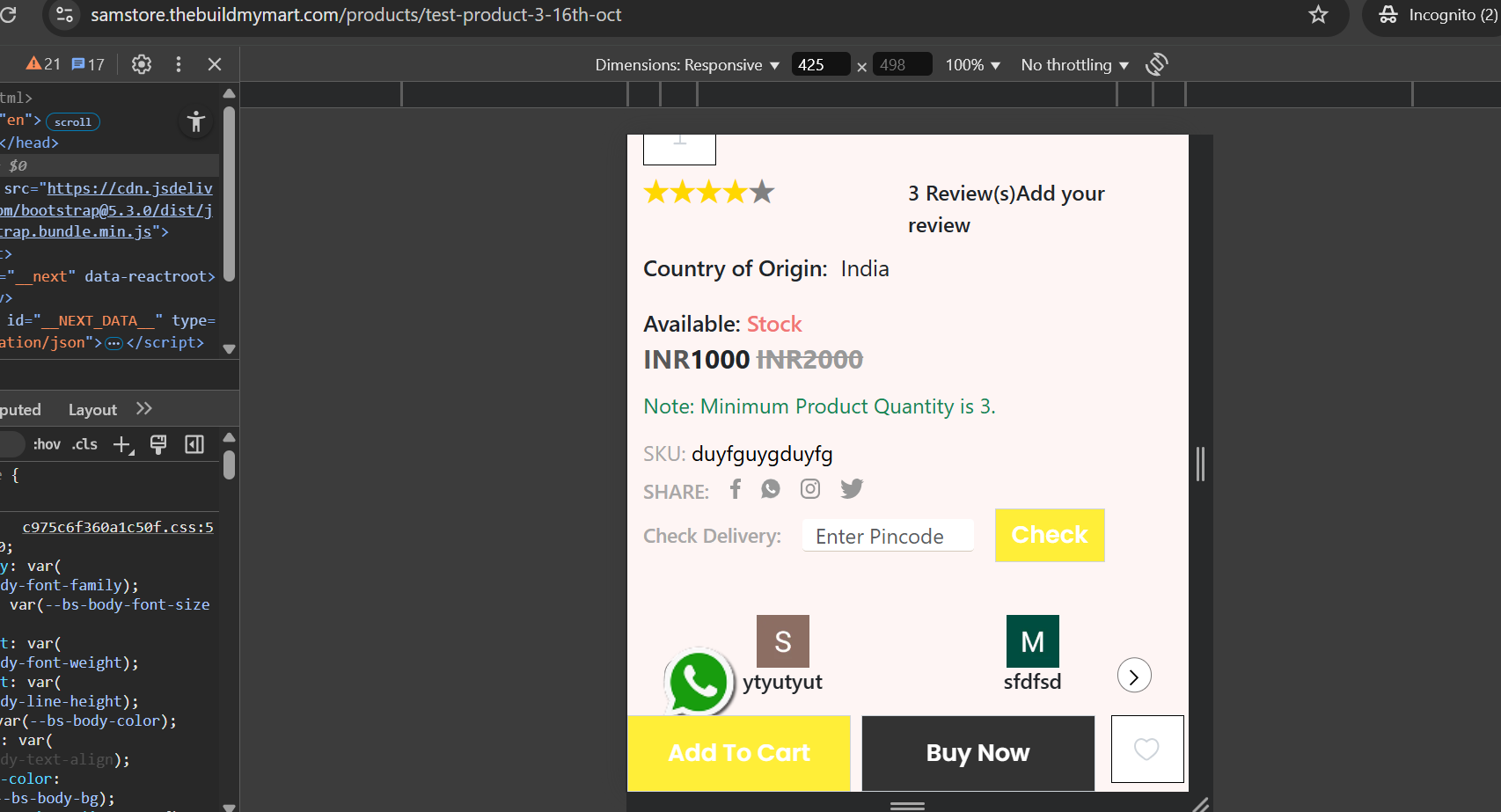
Task: Click the Add To Cart button
Action: click(739, 753)
